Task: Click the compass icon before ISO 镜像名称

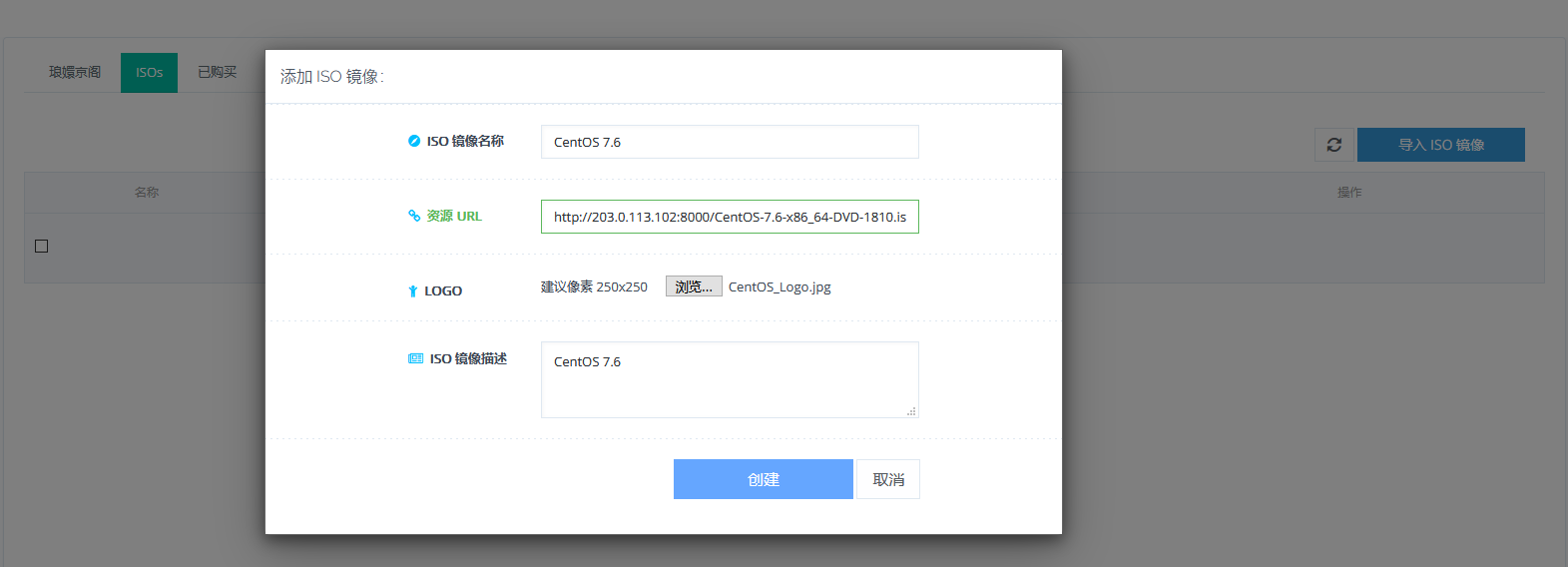Action: [x=414, y=141]
